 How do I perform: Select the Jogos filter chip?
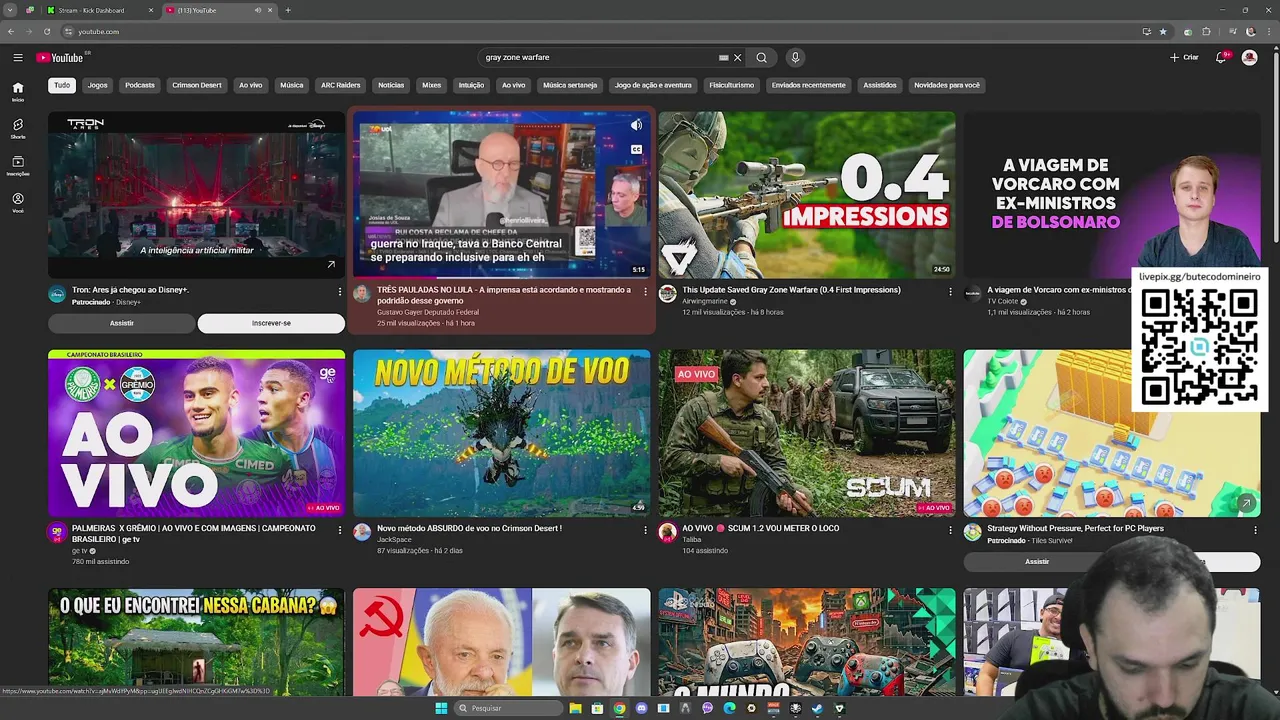coord(97,85)
